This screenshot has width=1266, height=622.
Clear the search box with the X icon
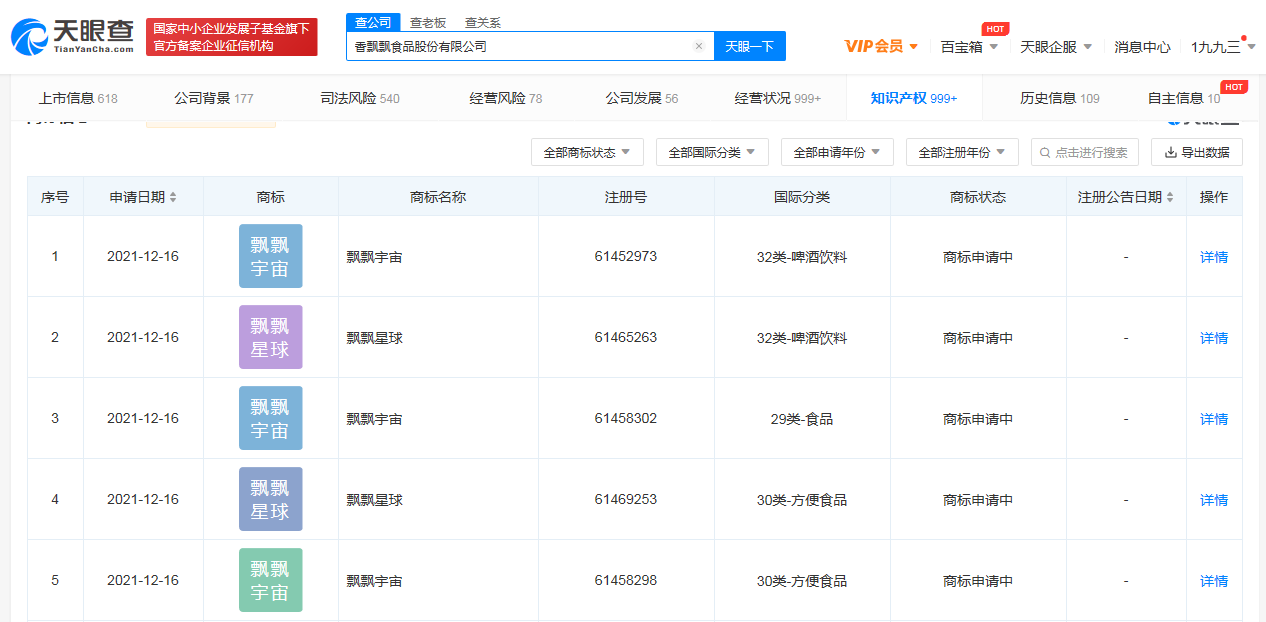[698, 46]
